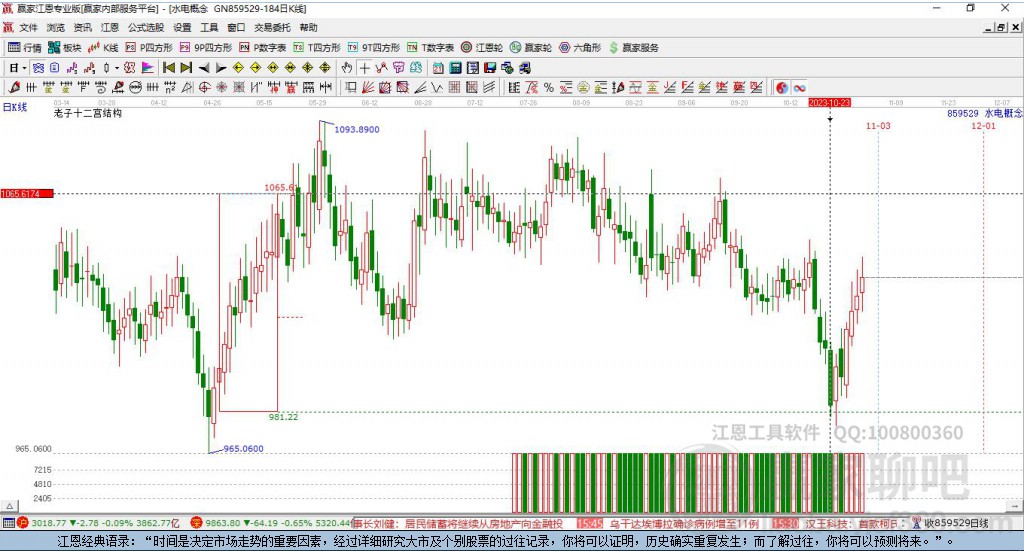Open the 江恩 menu

[110, 28]
